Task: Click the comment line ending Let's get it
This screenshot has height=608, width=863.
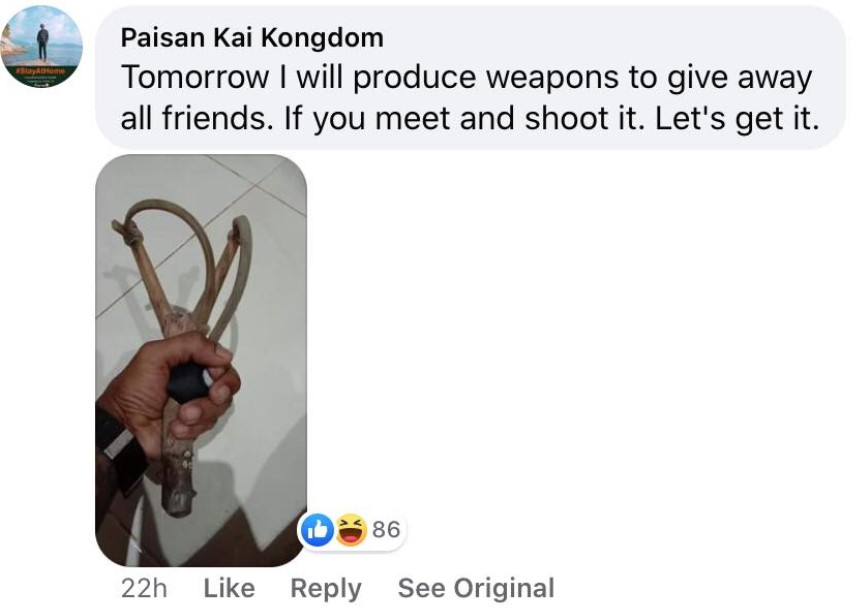Action: pos(469,118)
